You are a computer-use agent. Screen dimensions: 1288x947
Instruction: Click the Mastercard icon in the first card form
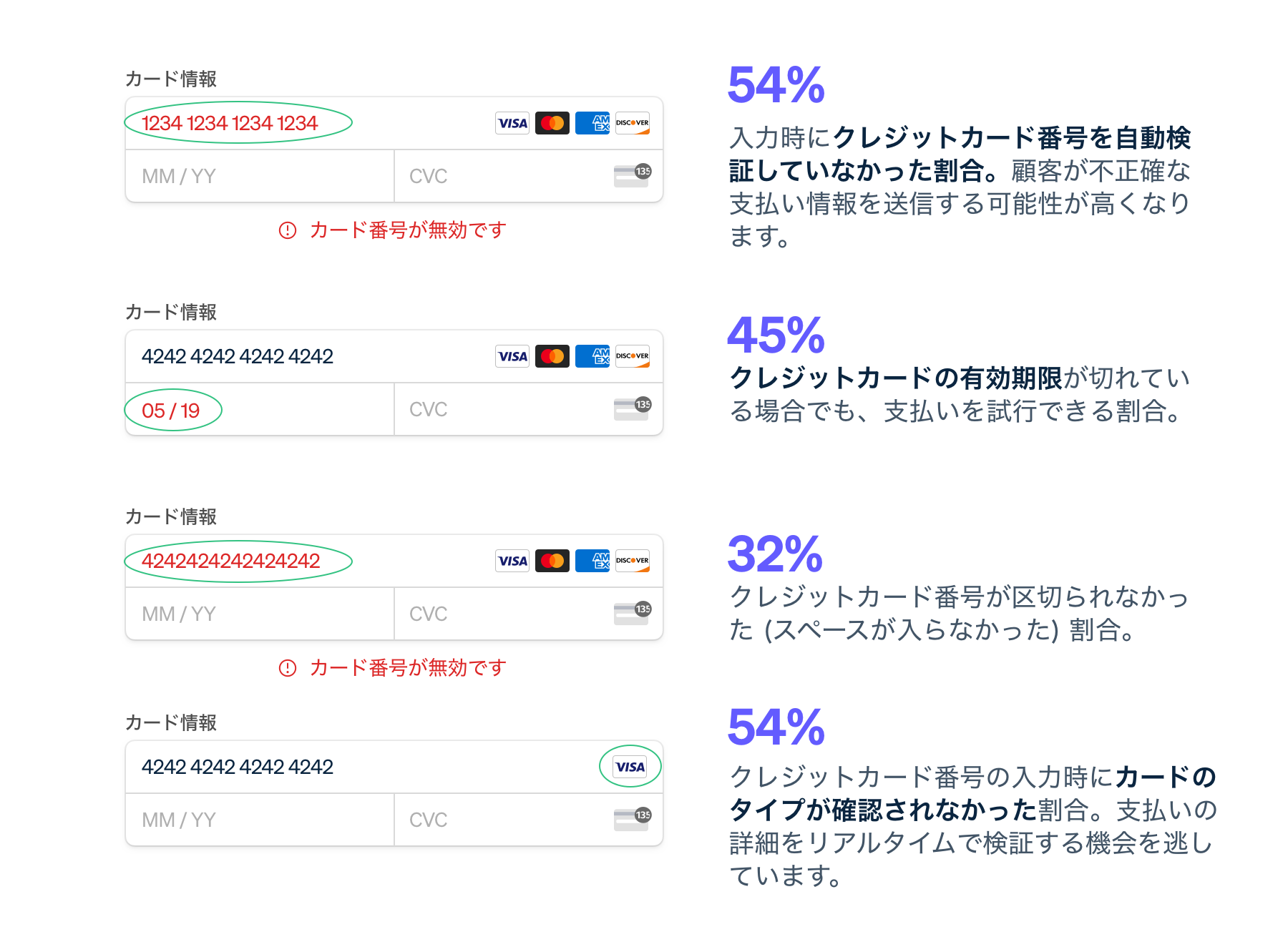point(551,123)
